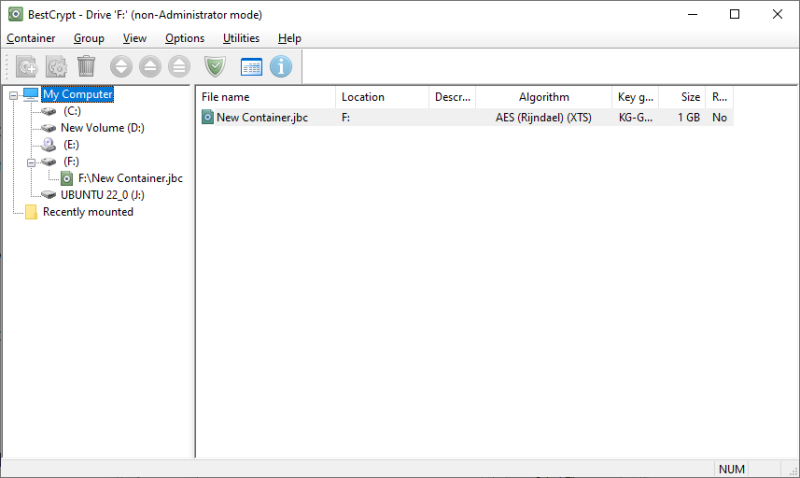Image resolution: width=800 pixels, height=478 pixels.
Task: Click the New Container.jbc file icon in list
Action: (x=208, y=117)
